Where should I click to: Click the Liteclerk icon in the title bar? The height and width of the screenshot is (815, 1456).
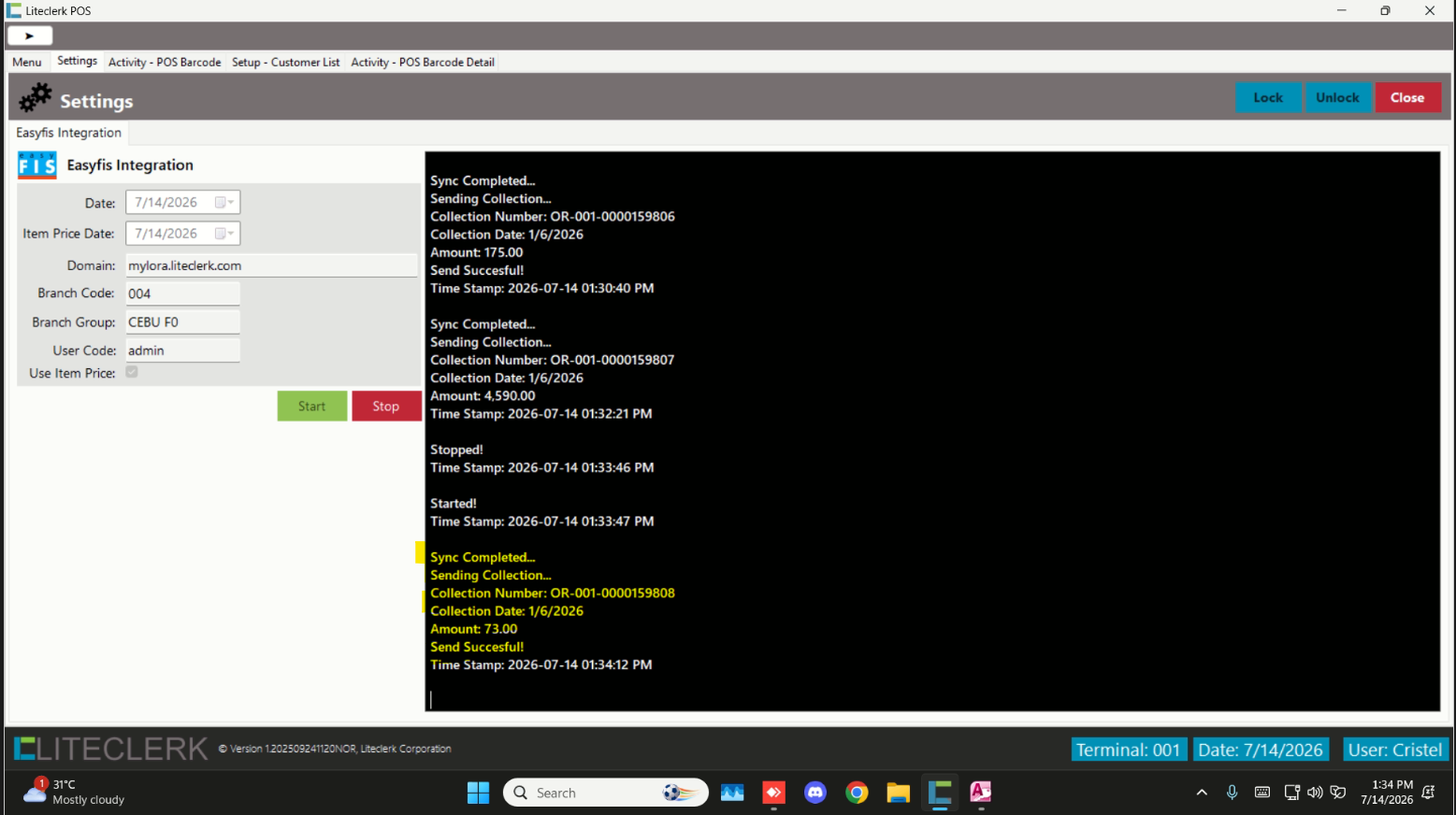14,11
